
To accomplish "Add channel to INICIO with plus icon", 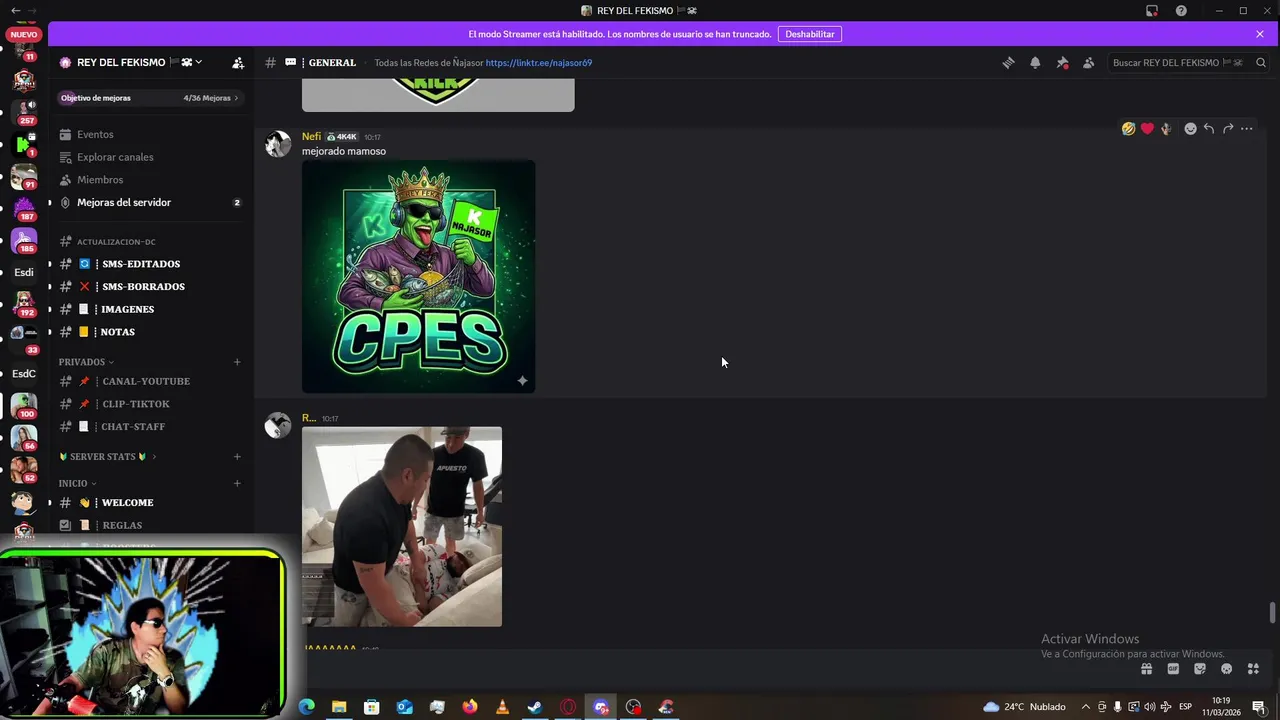I will 237,483.
